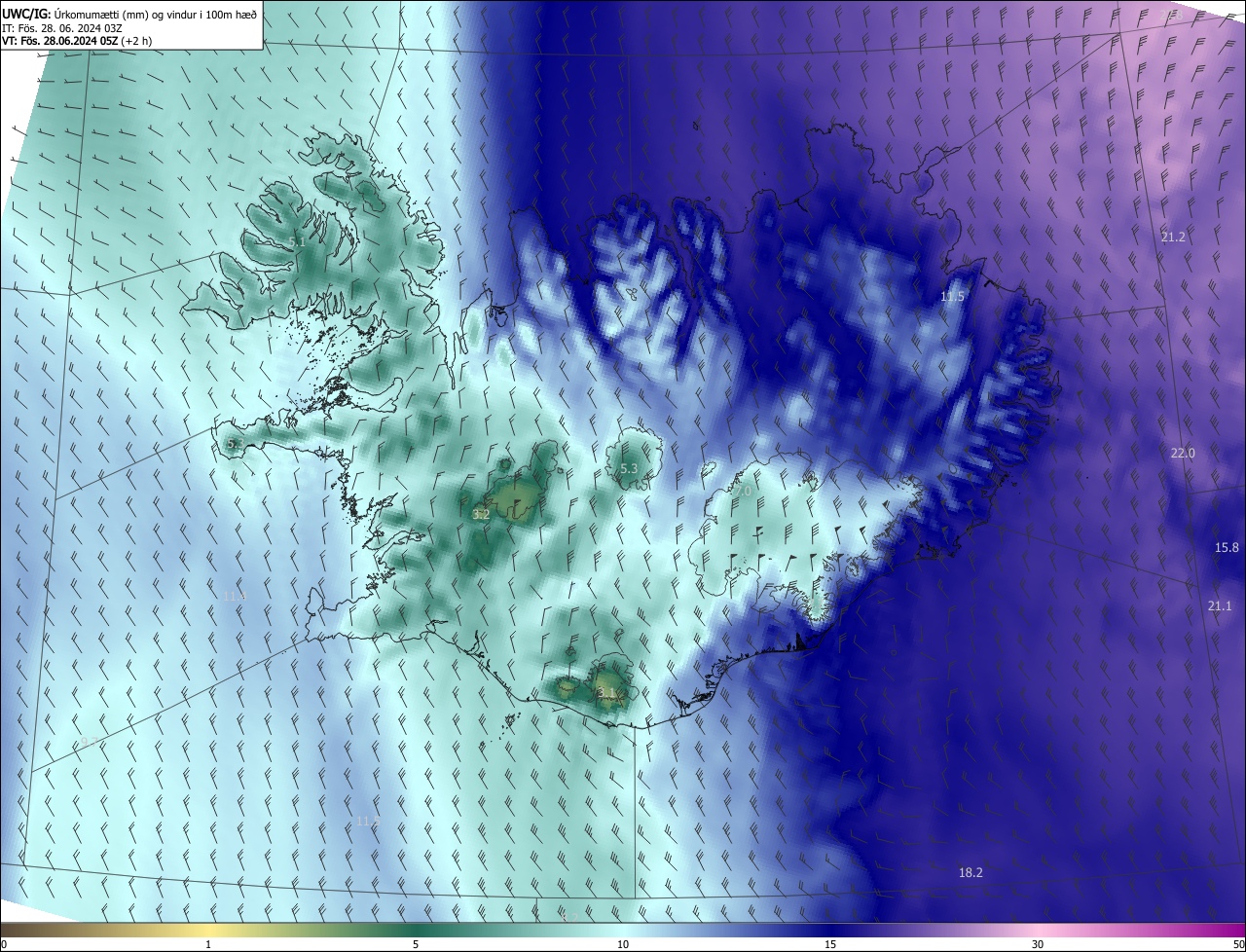Click the 5.3 value inside Hofsjökull glacier outline

point(629,469)
